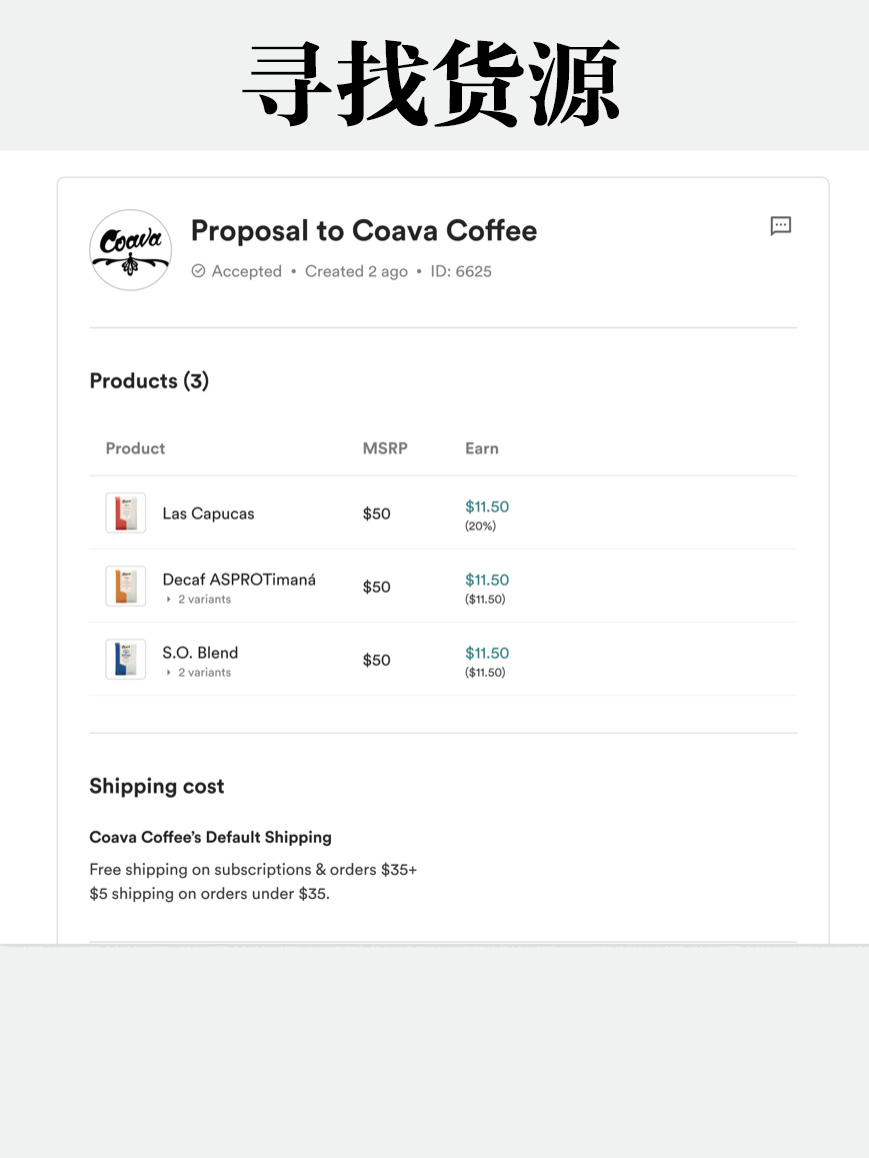
Task: Click the Las Capucas $11.50 earn amount
Action: (x=487, y=507)
